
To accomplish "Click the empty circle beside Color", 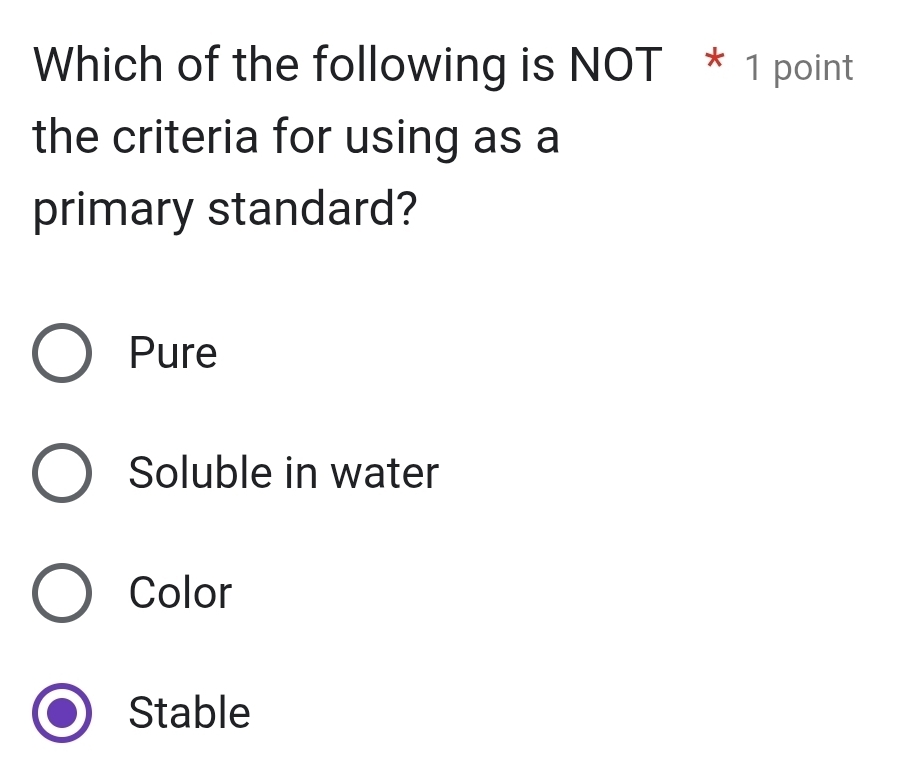I will [x=61, y=593].
